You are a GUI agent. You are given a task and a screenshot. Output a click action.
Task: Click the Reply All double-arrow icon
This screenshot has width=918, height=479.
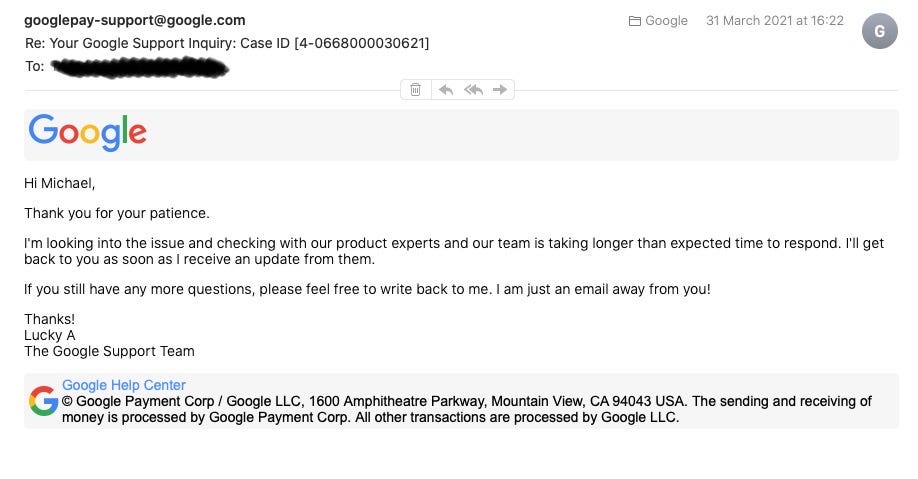pyautogui.click(x=473, y=90)
